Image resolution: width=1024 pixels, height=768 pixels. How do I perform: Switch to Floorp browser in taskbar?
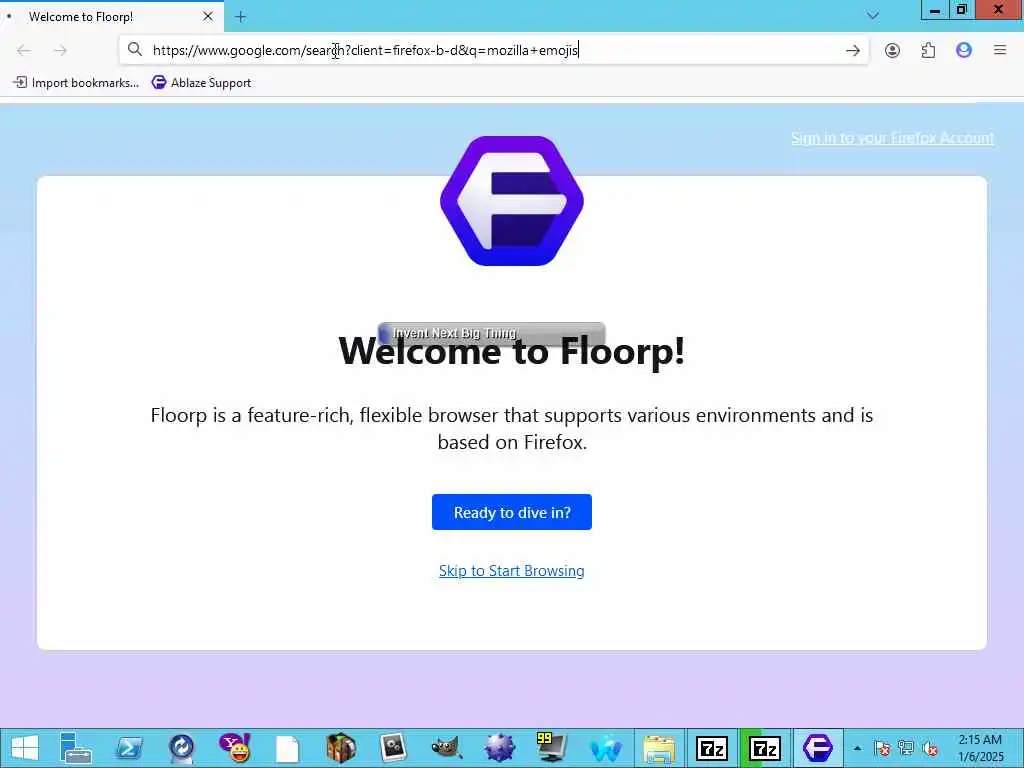tap(818, 748)
